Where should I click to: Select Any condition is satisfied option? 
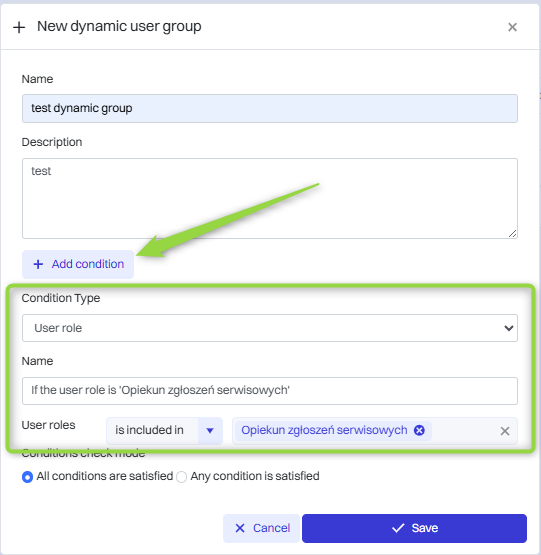click(x=182, y=477)
